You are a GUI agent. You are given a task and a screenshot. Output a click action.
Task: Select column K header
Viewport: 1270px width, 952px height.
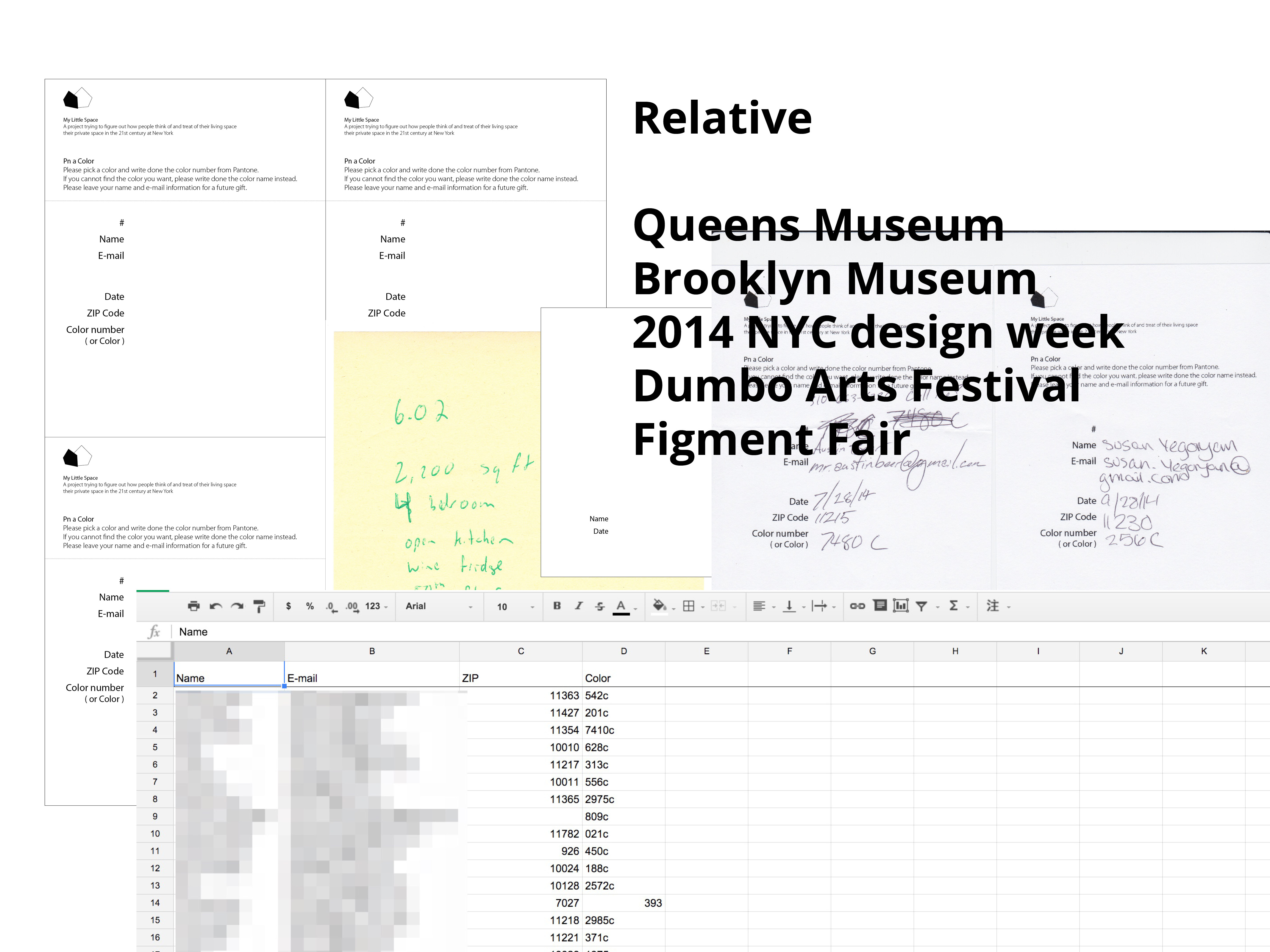tap(1204, 651)
